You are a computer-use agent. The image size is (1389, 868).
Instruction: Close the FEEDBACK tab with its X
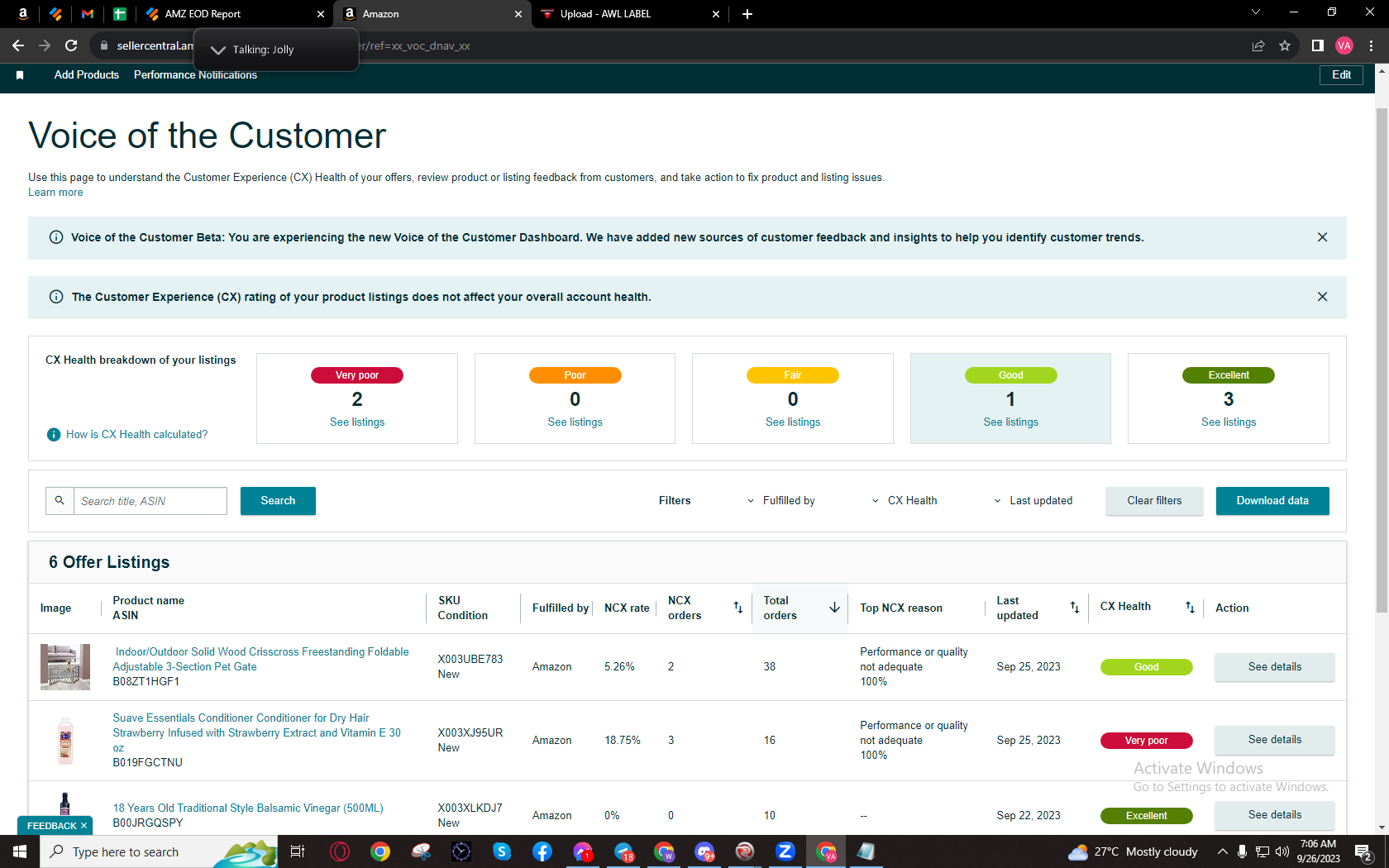pos(84,826)
